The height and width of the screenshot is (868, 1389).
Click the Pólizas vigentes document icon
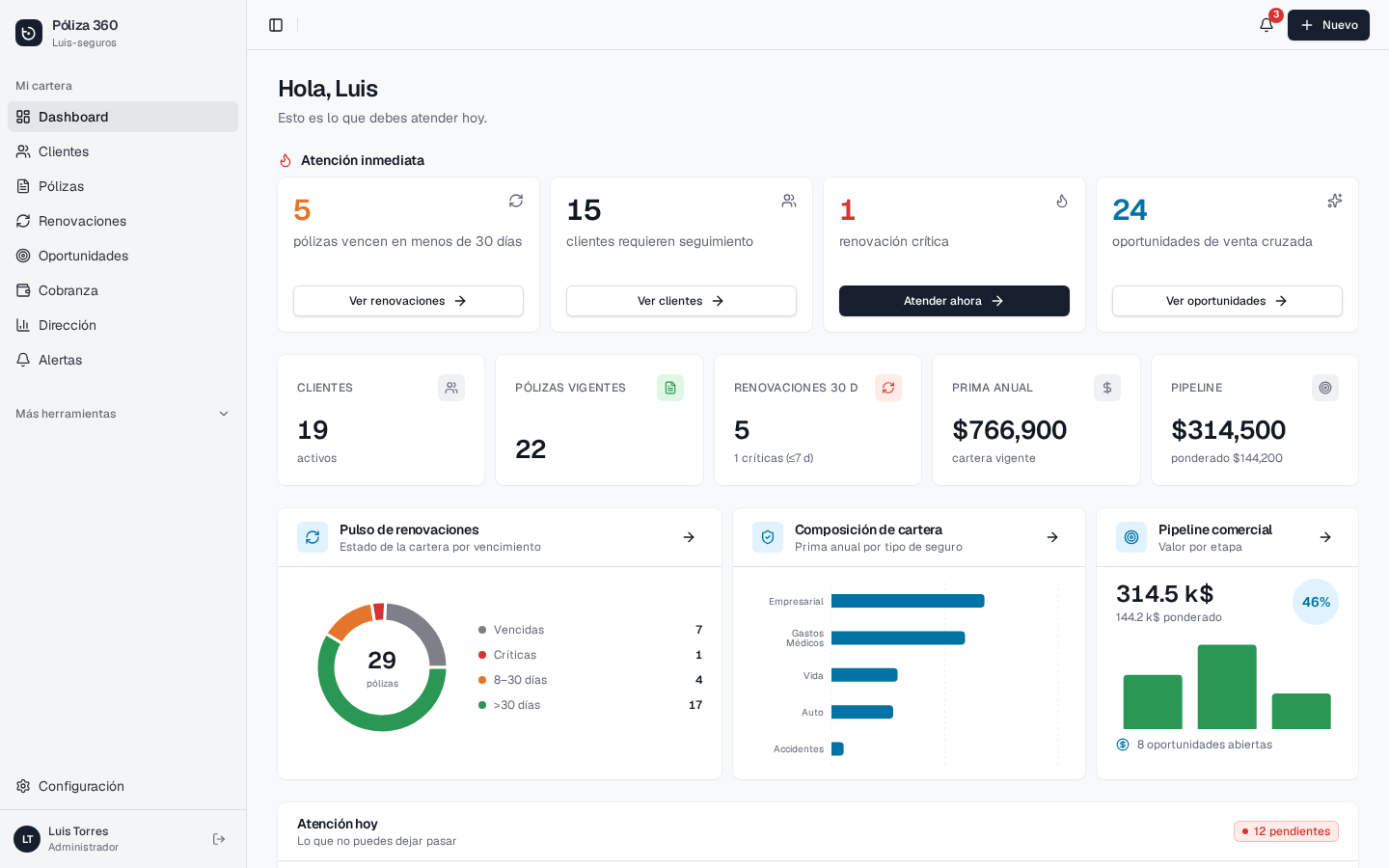coord(670,388)
